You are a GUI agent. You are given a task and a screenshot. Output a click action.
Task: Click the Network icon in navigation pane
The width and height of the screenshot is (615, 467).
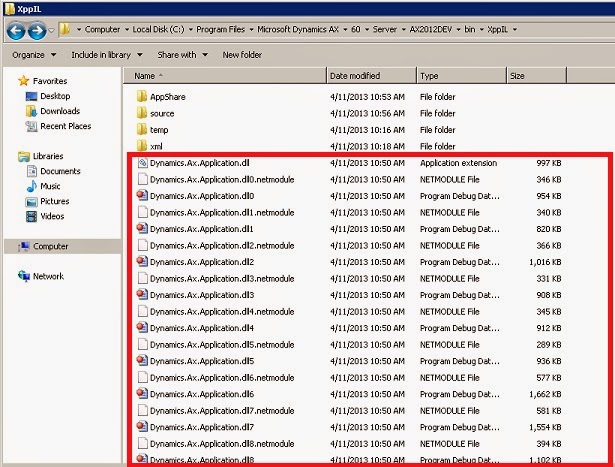[x=24, y=276]
